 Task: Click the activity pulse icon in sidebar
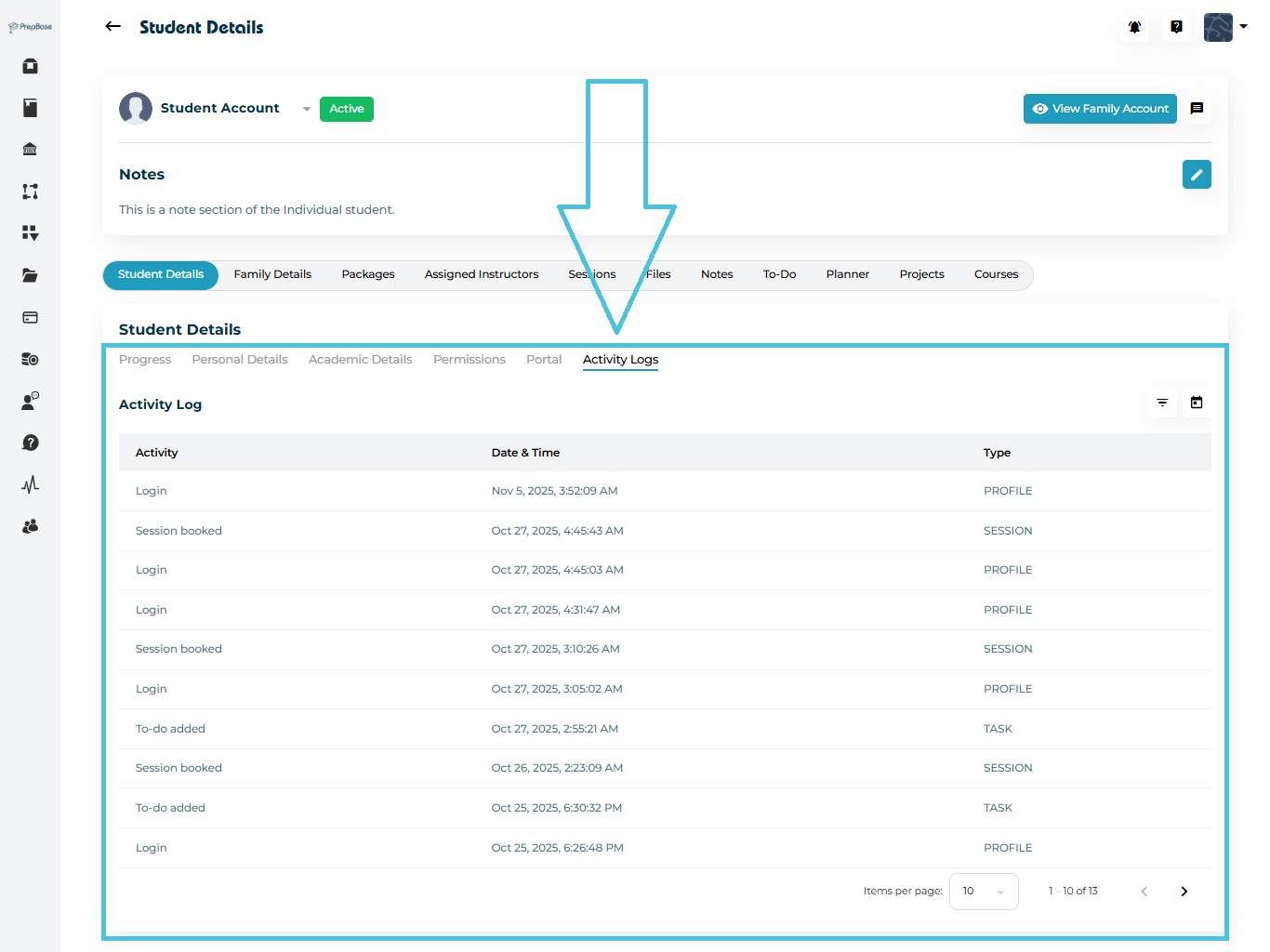pyautogui.click(x=30, y=484)
